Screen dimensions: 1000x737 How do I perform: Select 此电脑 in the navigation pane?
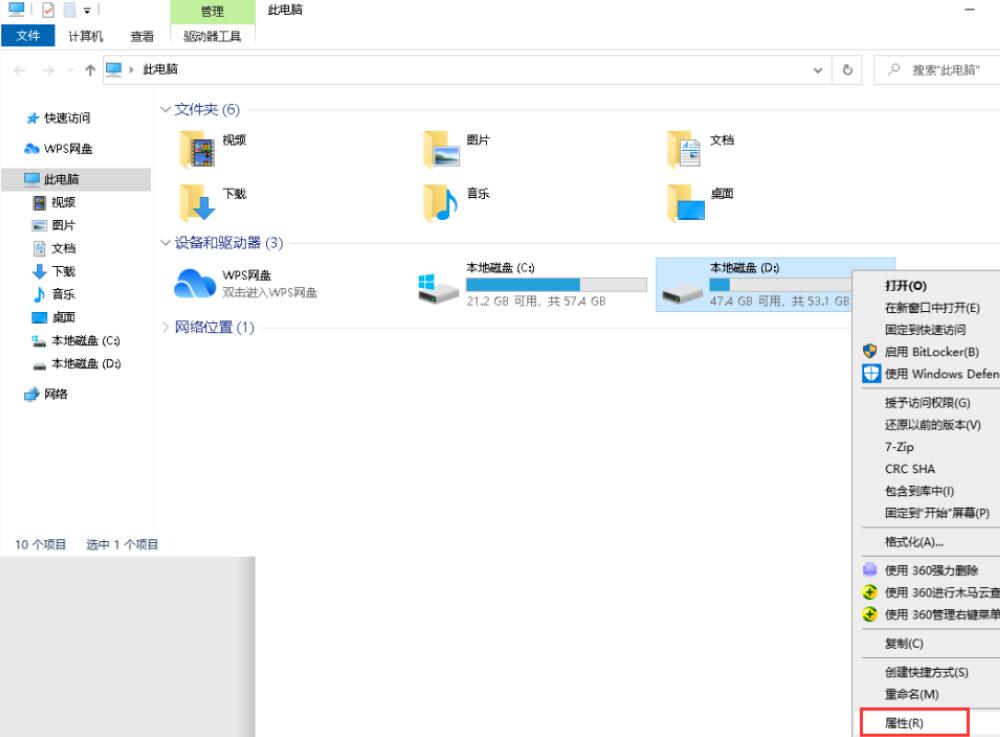click(x=76, y=179)
